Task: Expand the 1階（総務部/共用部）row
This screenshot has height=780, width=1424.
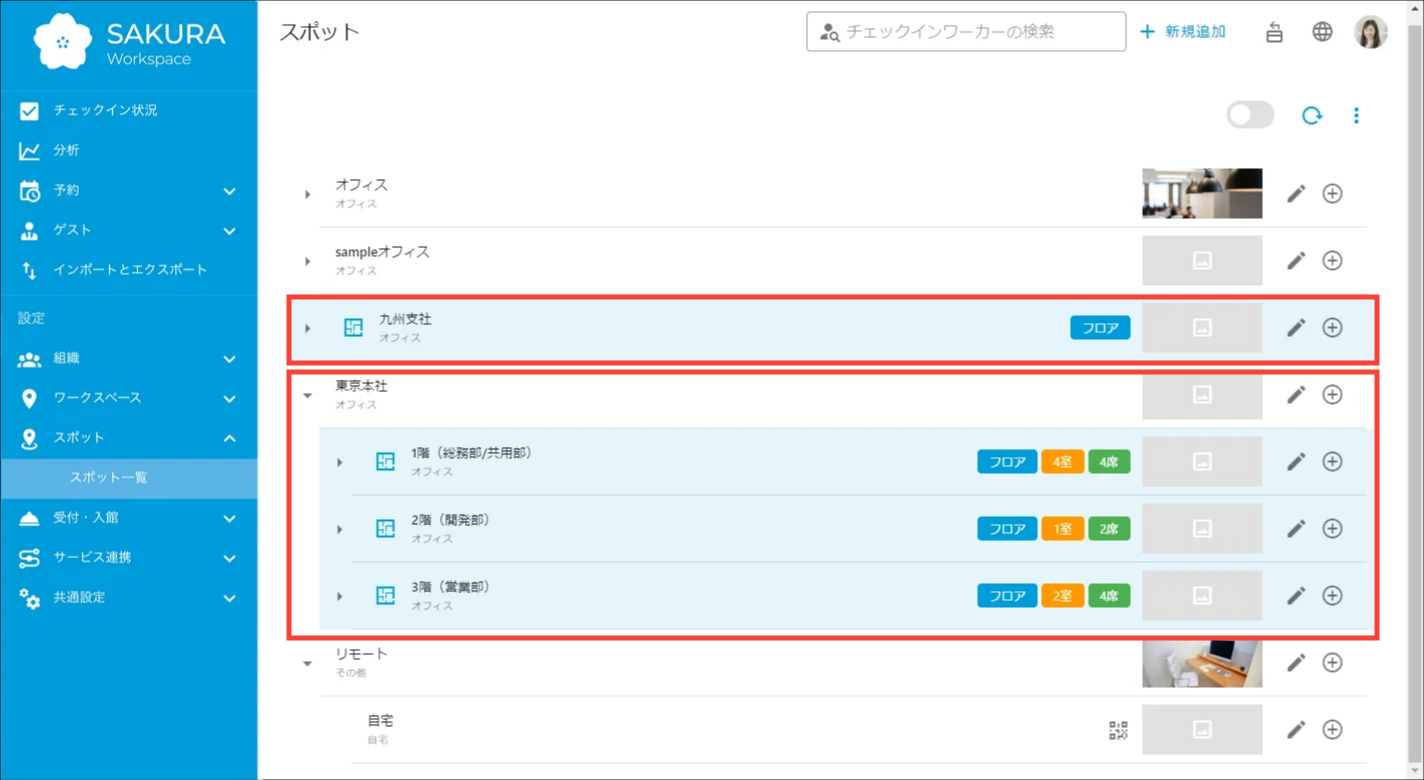Action: (340, 462)
